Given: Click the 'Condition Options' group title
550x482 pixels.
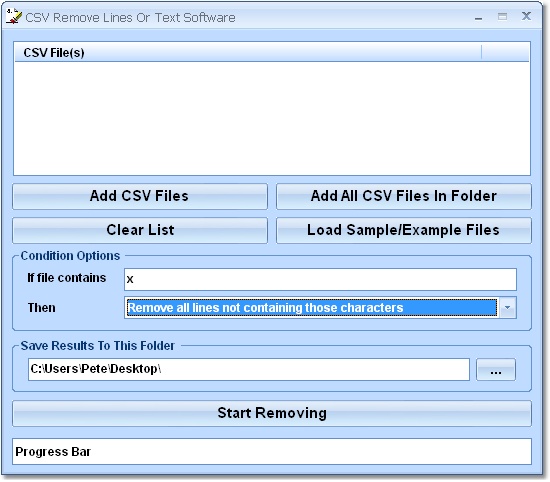Looking at the screenshot, I should [70, 256].
